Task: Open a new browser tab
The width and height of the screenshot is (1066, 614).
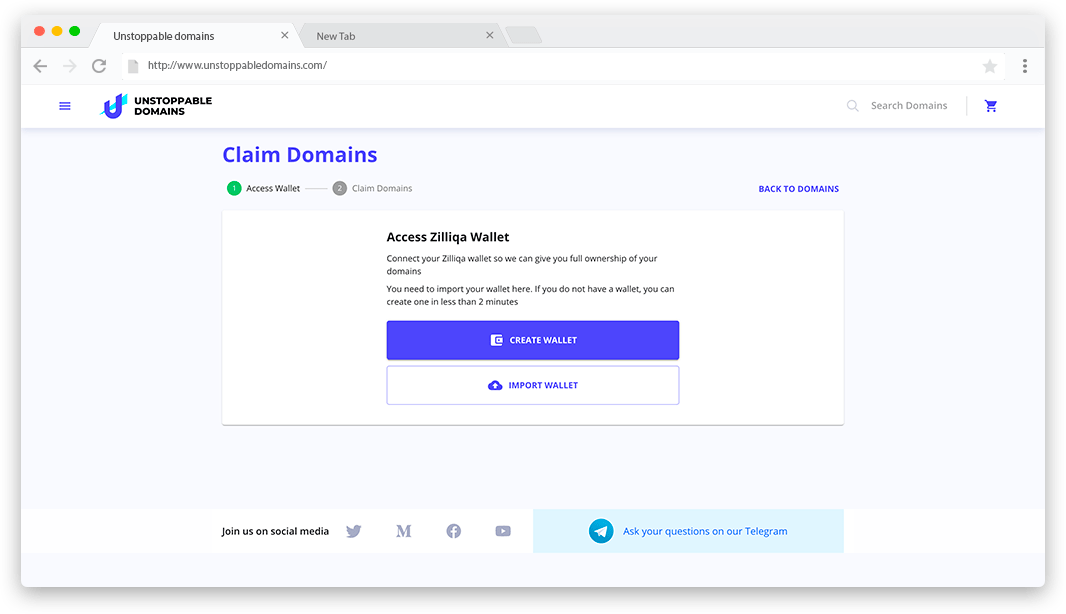Action: (523, 35)
